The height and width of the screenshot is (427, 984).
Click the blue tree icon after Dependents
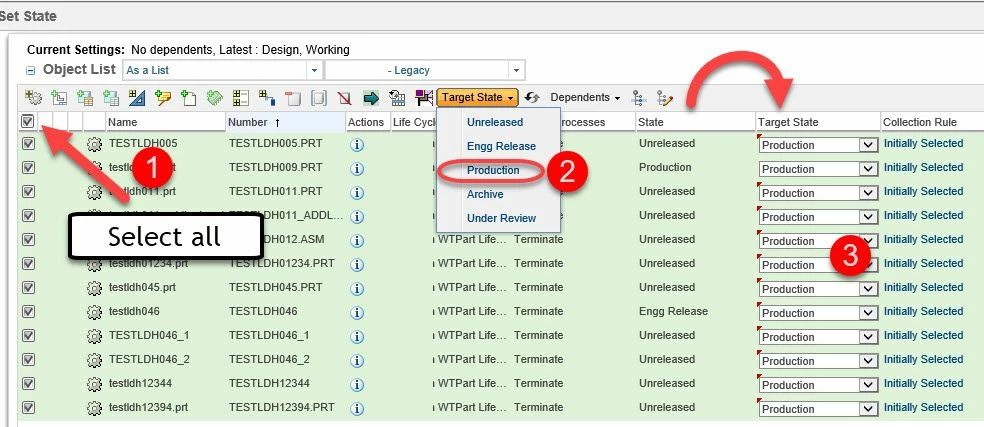(639, 97)
